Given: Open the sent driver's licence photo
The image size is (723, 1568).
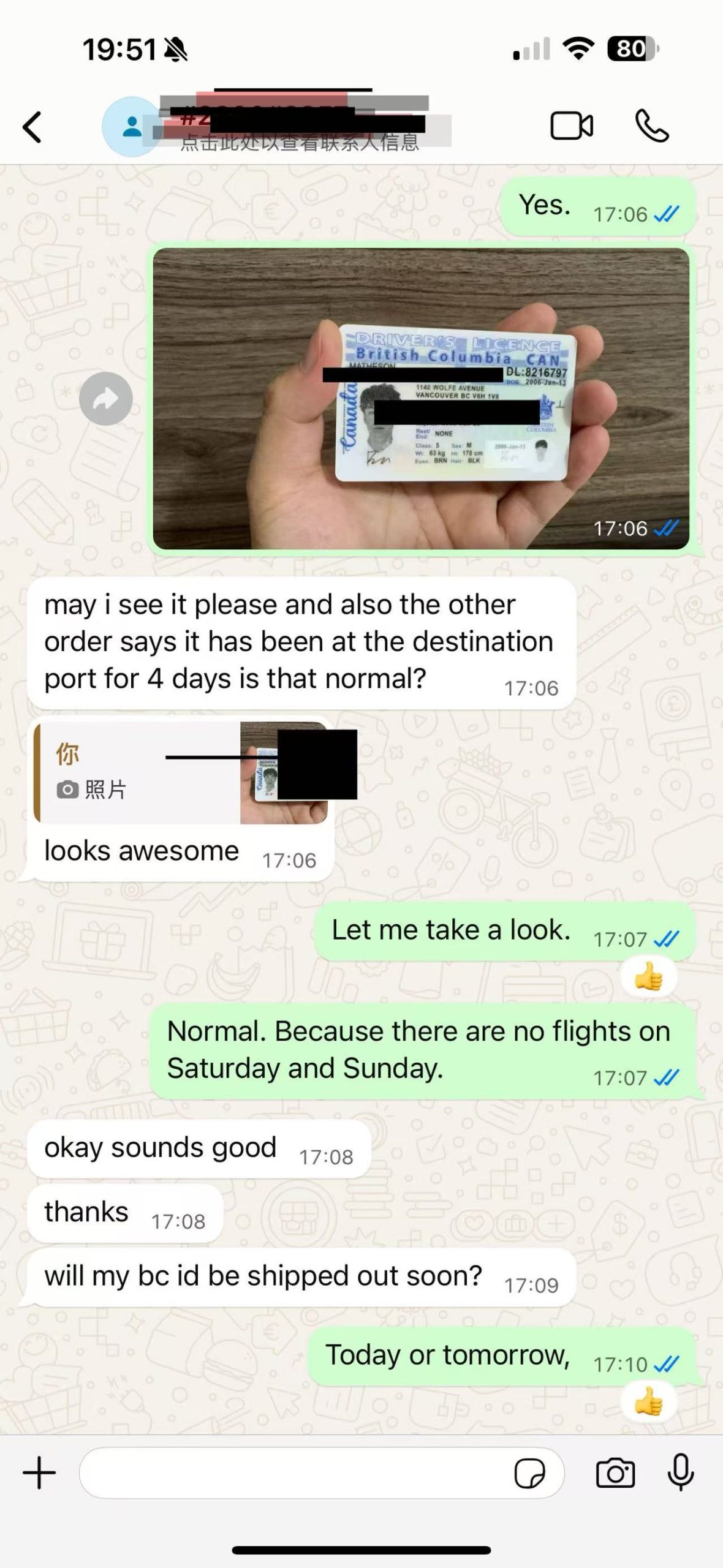Looking at the screenshot, I should tap(421, 399).
